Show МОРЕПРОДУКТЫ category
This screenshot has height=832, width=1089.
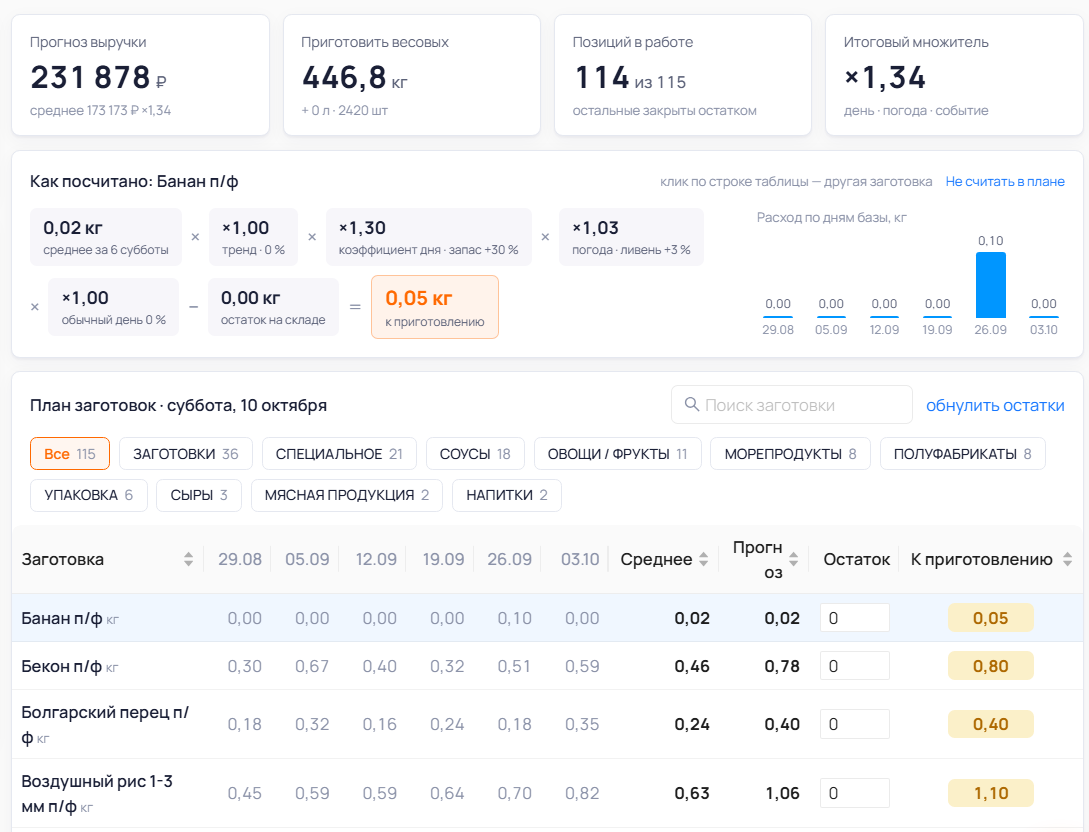pos(790,454)
